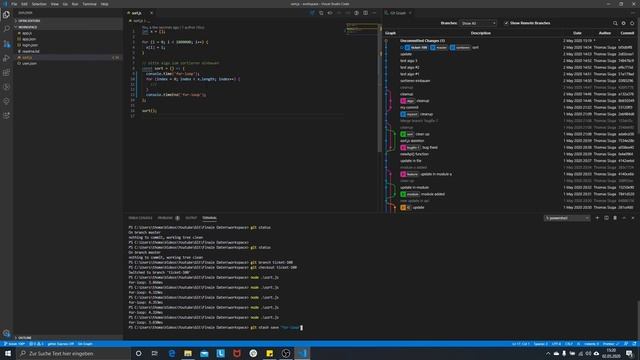
Task: Open the Mail app from the taskbar
Action: [x=204, y=353]
